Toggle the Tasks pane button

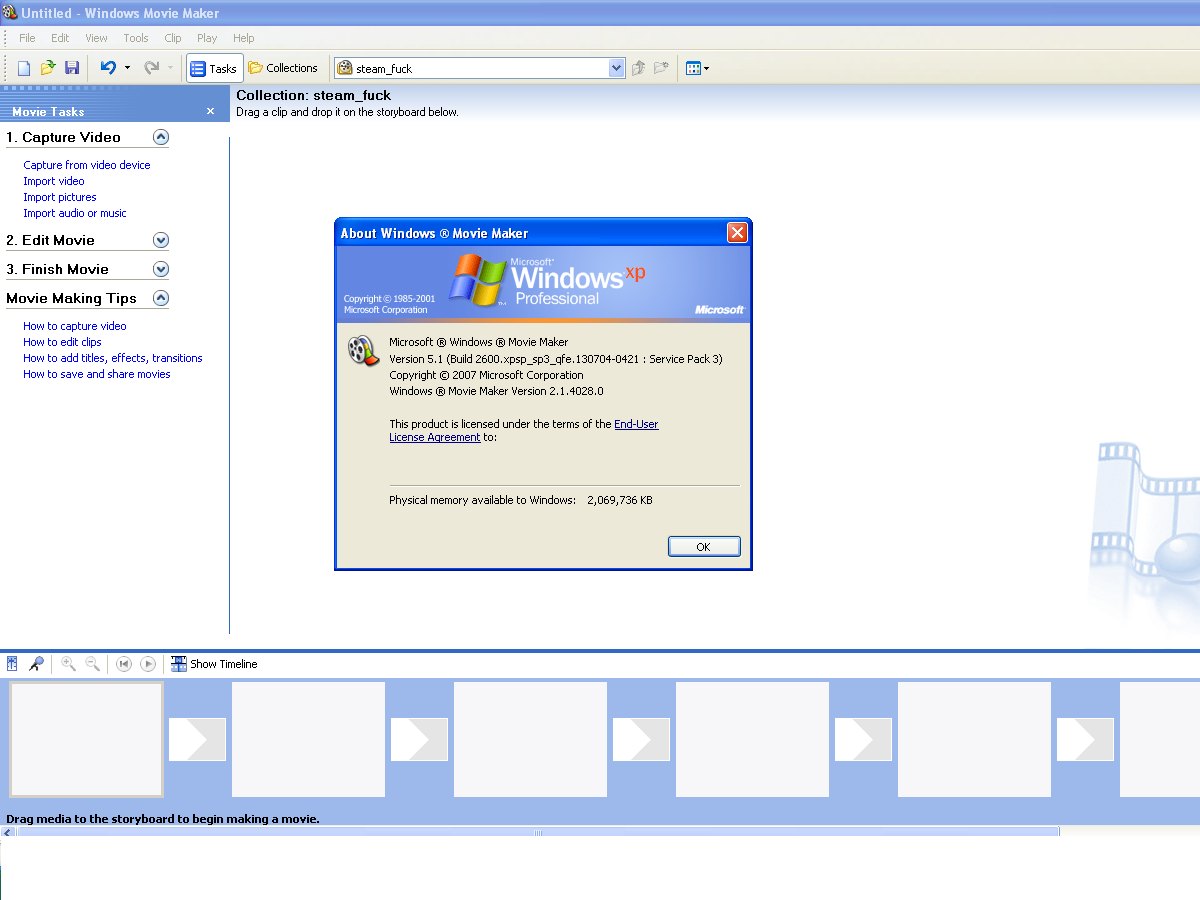(214, 68)
